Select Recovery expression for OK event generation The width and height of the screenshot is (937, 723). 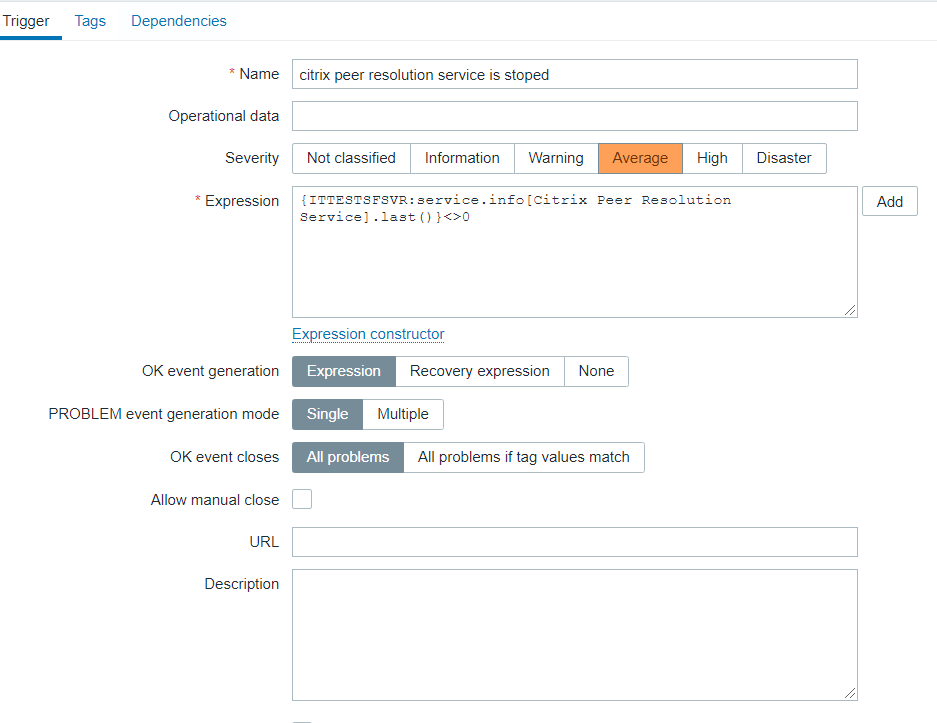(x=480, y=371)
